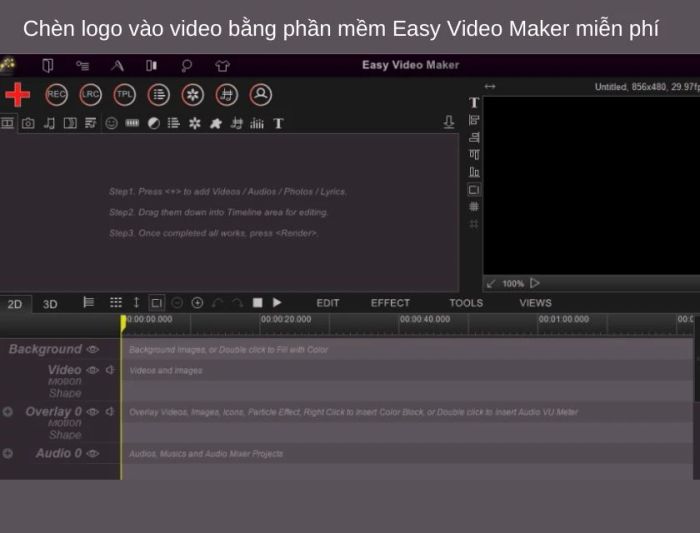Play the timeline with play button
The image size is (700, 533).
(277, 303)
